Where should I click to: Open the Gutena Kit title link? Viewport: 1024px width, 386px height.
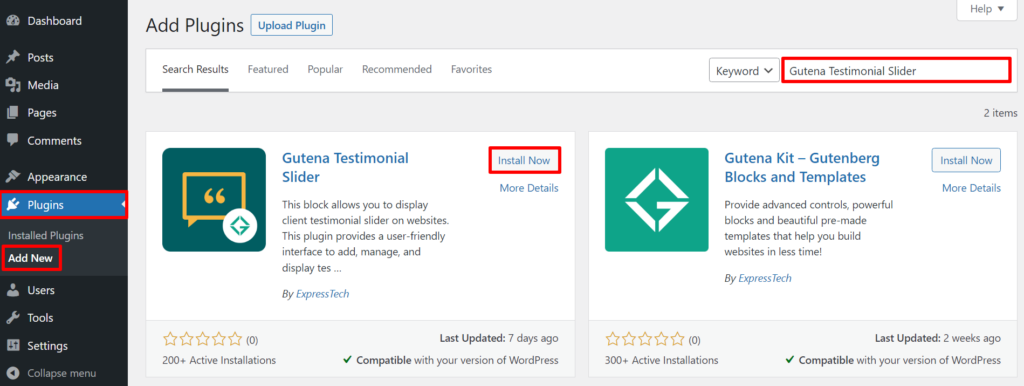click(x=803, y=167)
